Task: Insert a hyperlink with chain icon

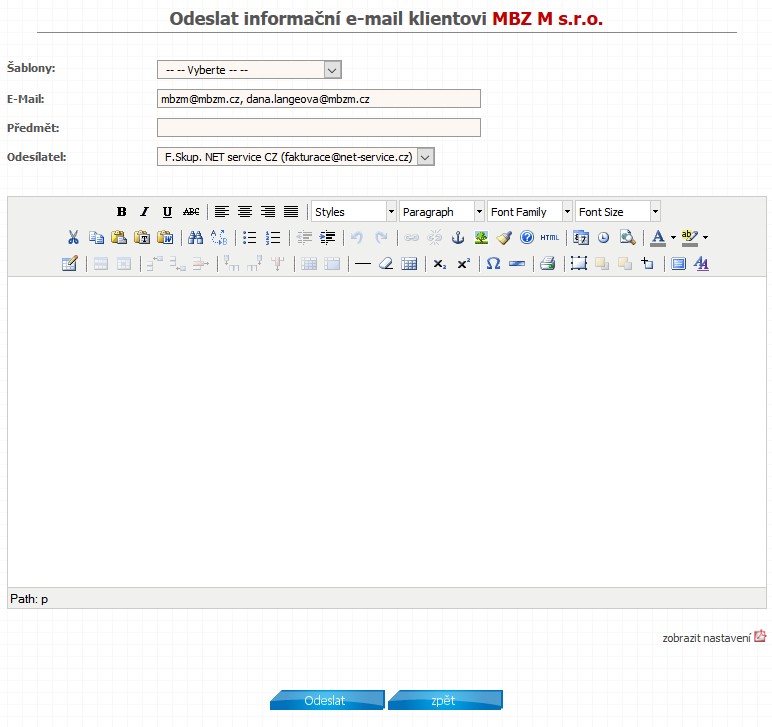Action: (x=412, y=238)
